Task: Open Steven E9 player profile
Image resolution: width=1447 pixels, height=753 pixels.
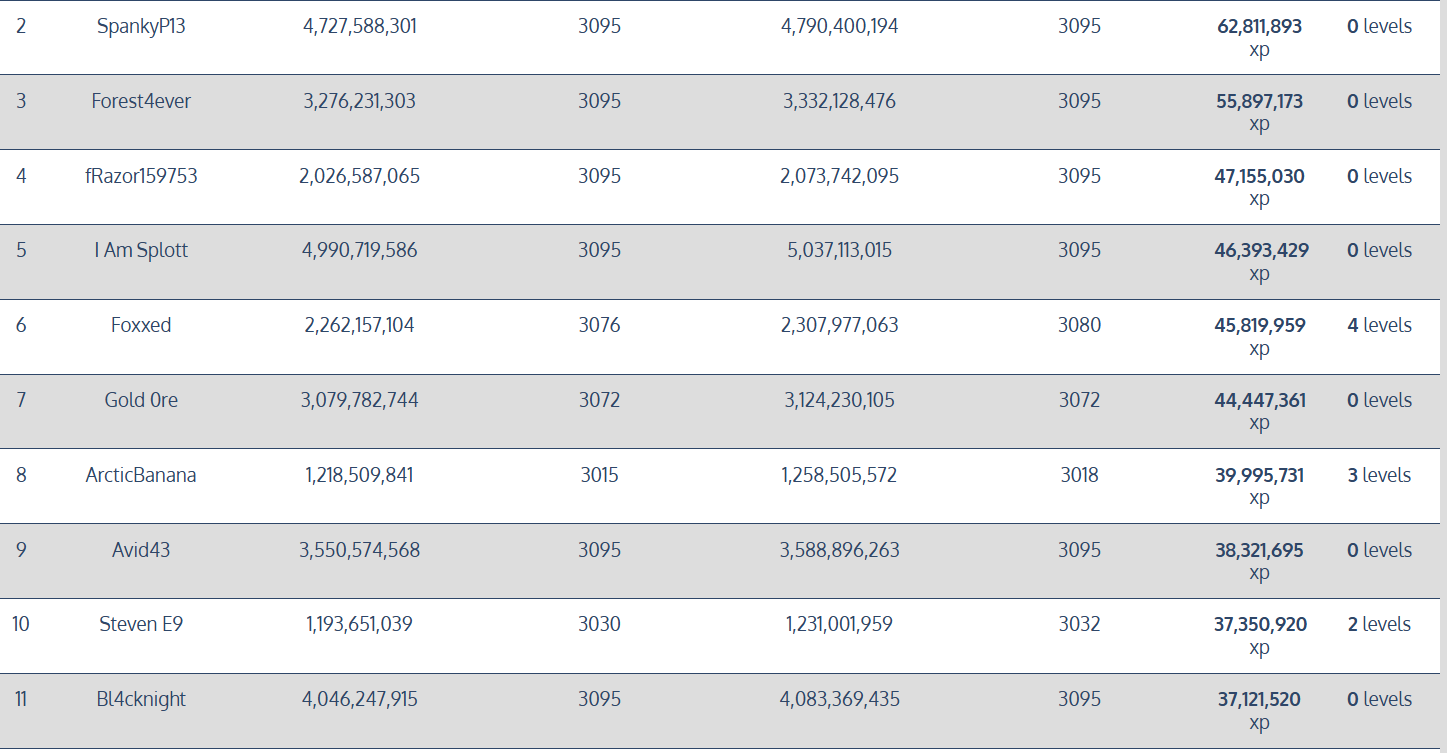Action: [x=141, y=624]
